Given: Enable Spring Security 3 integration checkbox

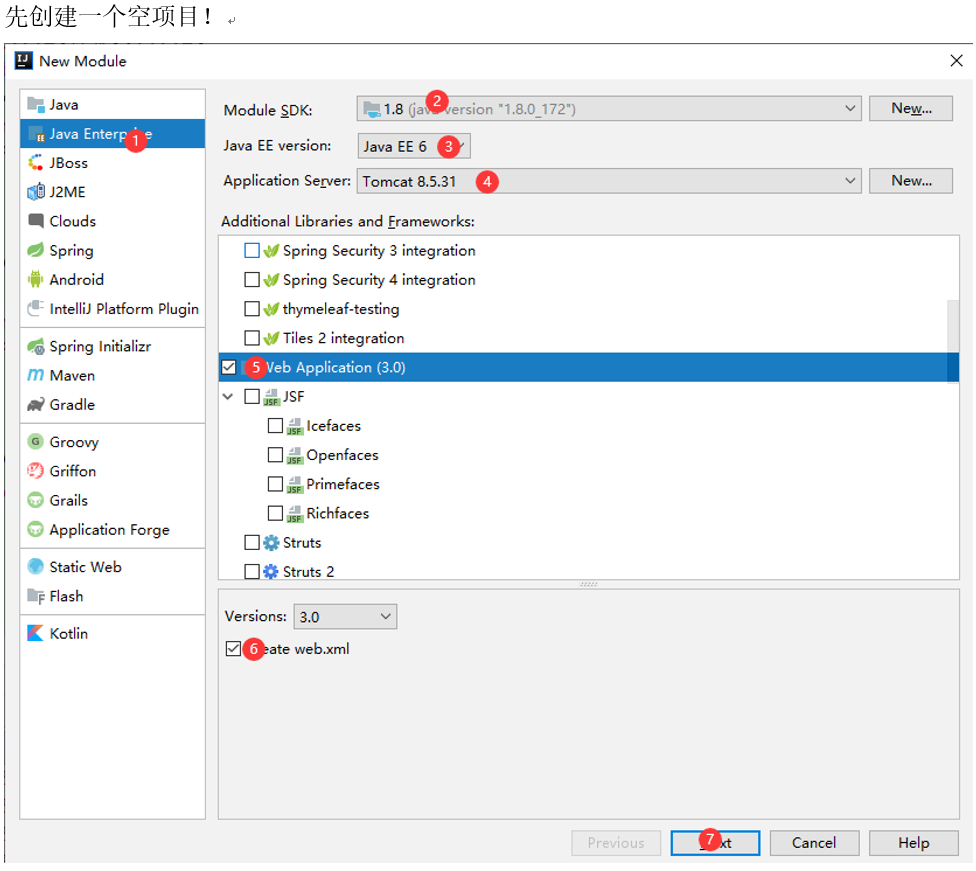Looking at the screenshot, I should (252, 250).
